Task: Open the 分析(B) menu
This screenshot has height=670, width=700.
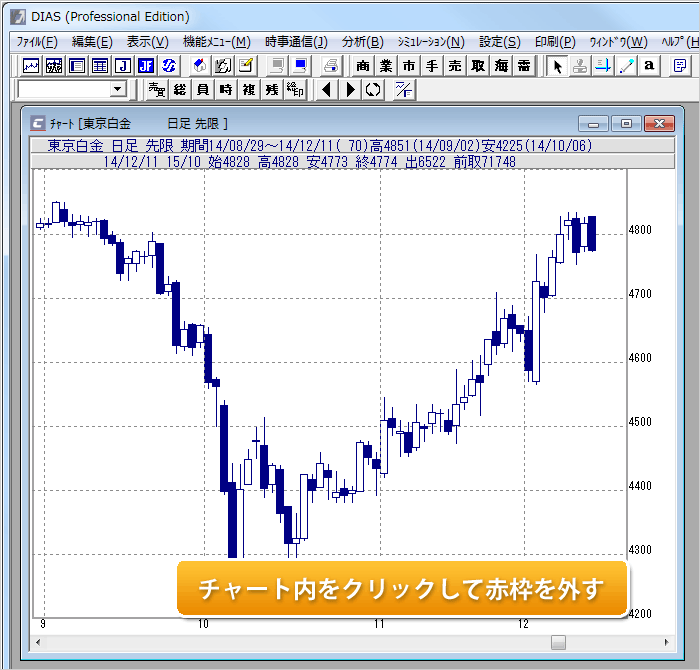Action: pos(362,42)
